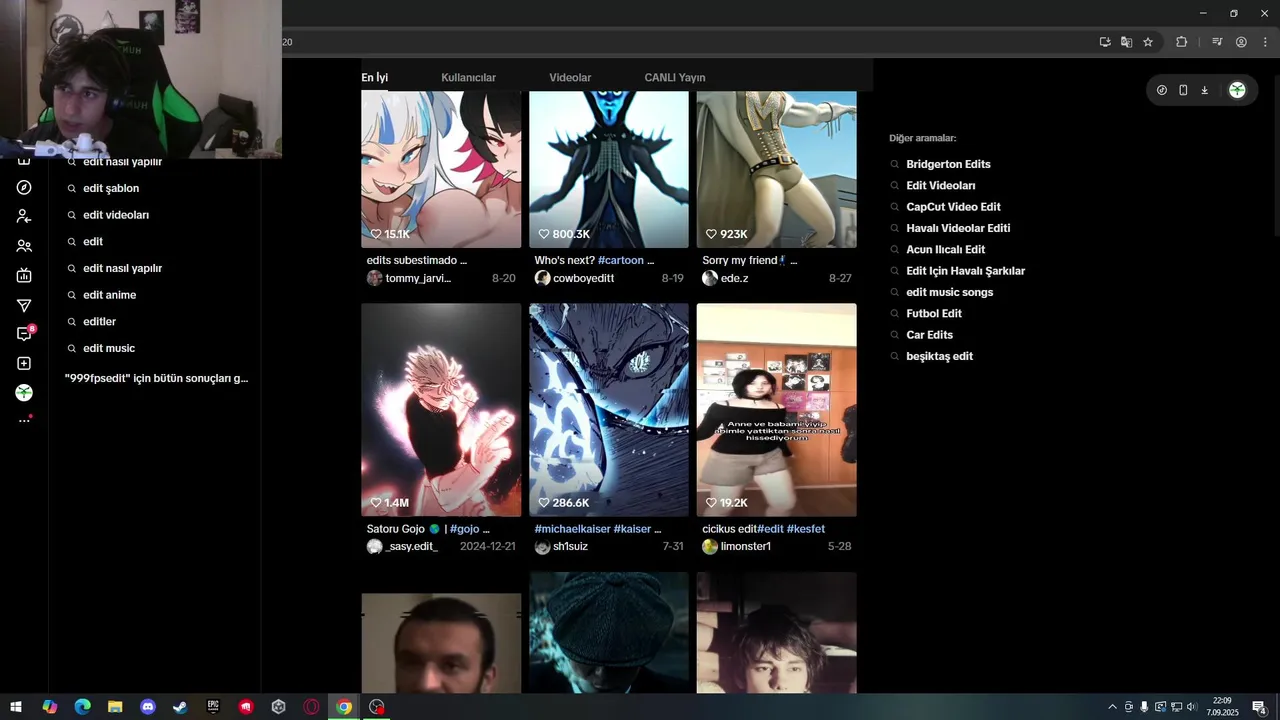This screenshot has width=1280, height=720.
Task: Open Steam from the taskbar
Action: coord(180,707)
